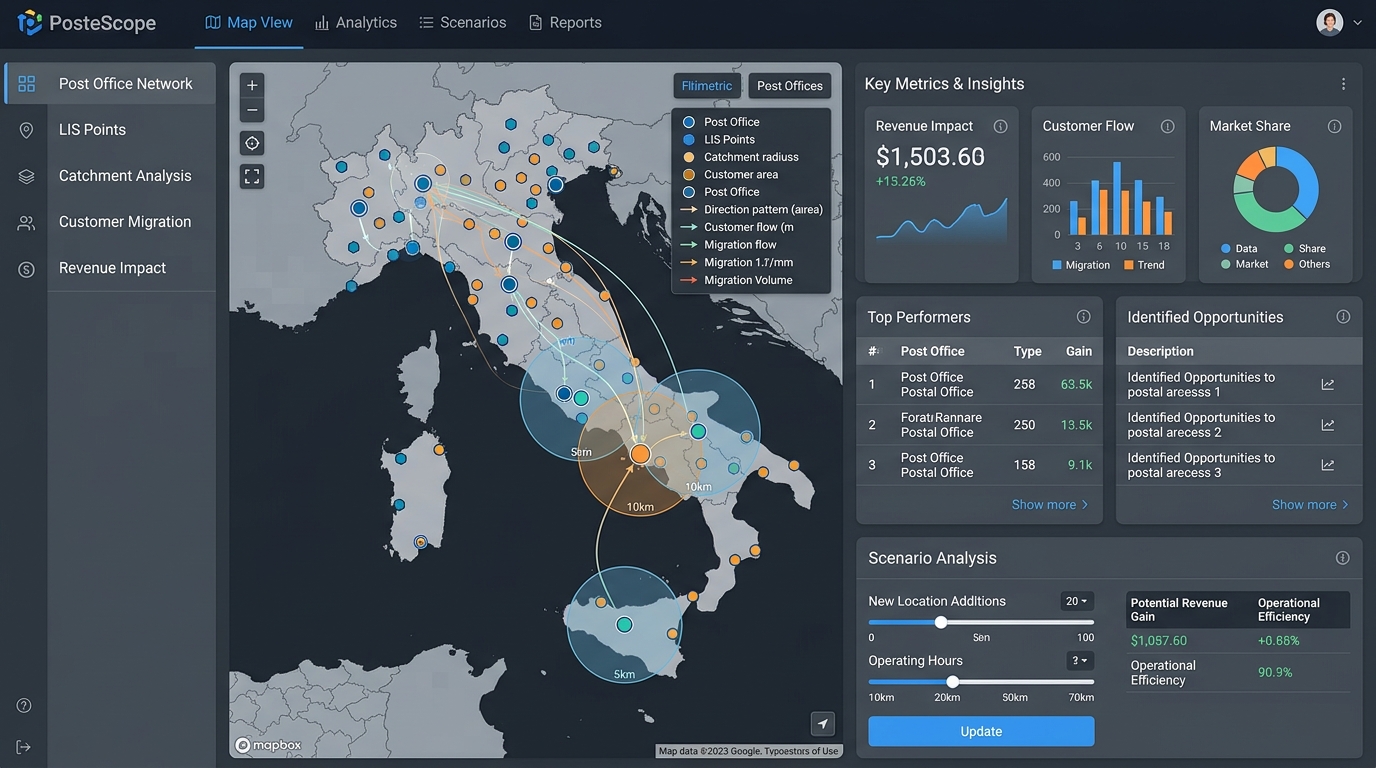Click the New Location Additions slider handle
Screen dimensions: 1376x768
pos(941,622)
